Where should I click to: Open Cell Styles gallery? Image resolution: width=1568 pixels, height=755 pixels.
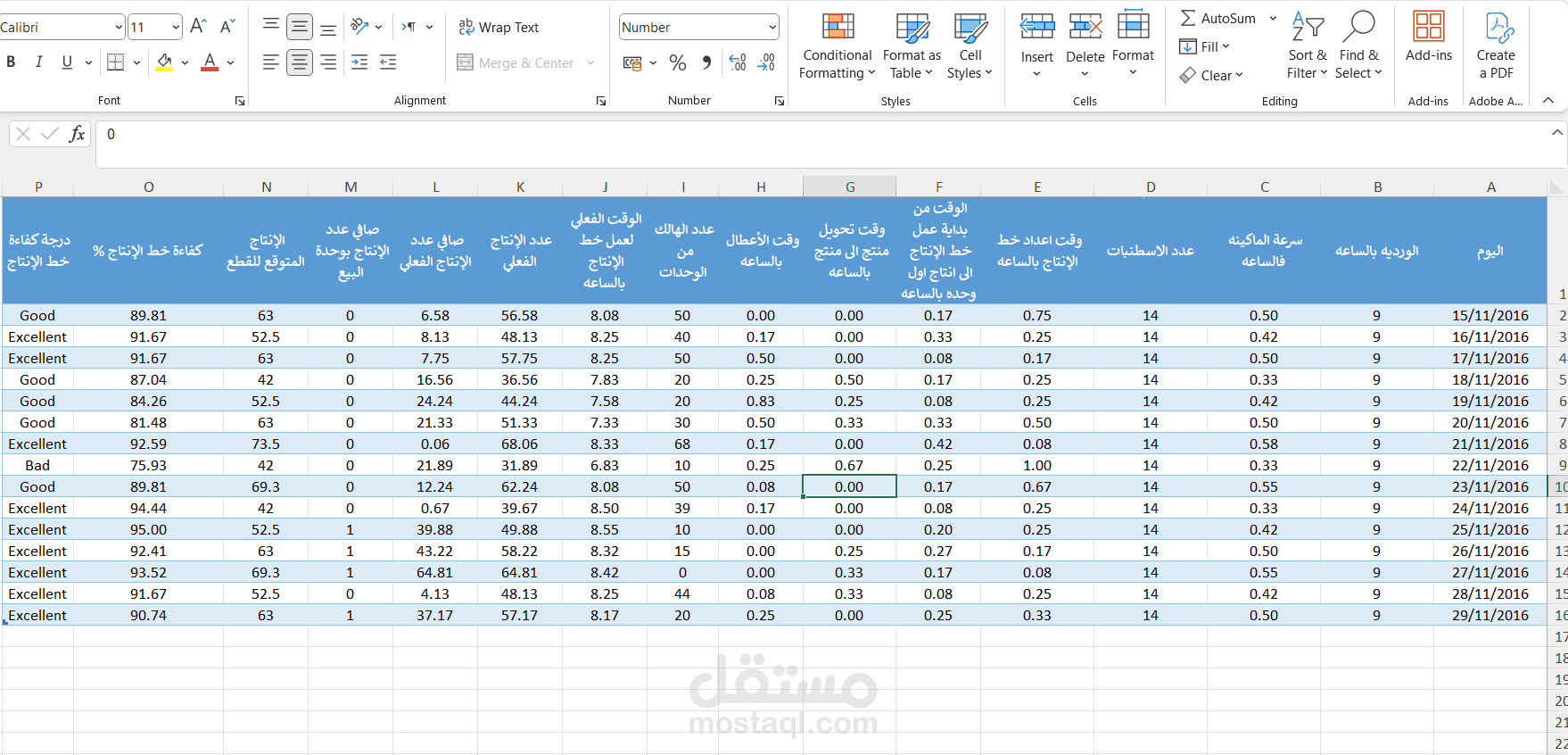point(970,46)
